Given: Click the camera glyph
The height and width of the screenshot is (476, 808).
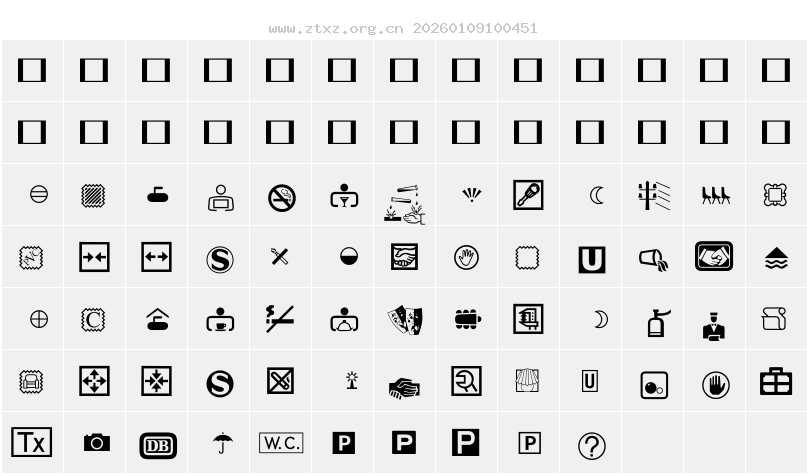Looking at the screenshot, I should tap(97, 443).
